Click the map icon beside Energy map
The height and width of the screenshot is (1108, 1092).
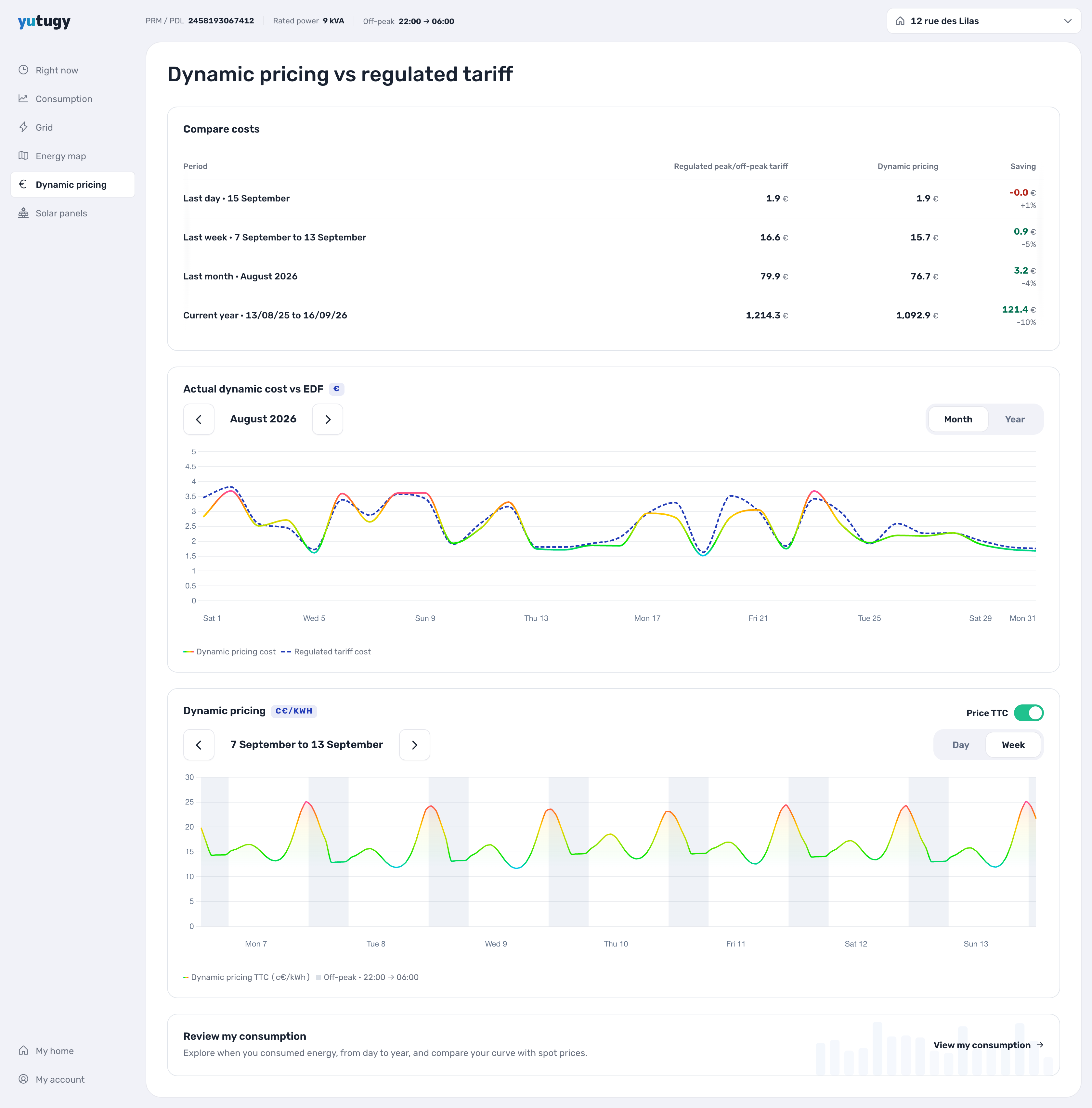(23, 156)
